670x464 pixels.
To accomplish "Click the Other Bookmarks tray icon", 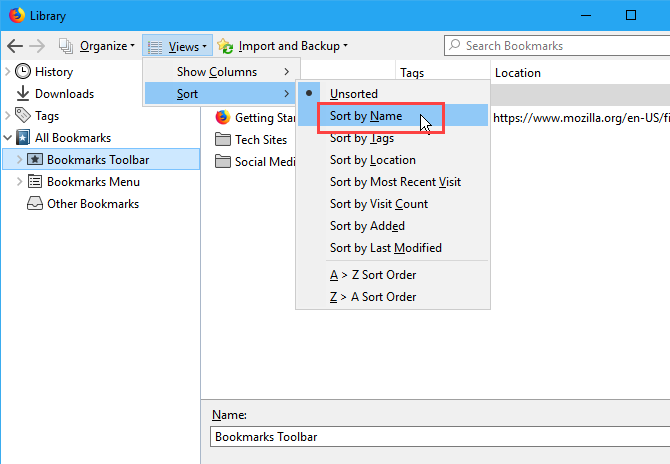I will (x=35, y=204).
